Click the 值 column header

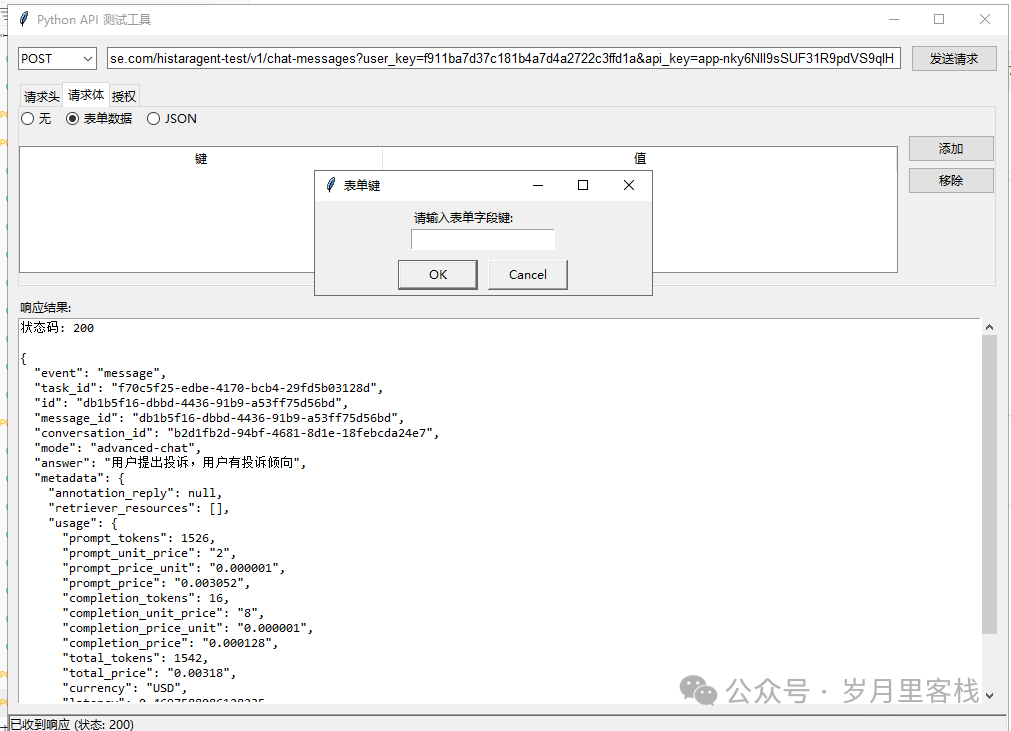pyautogui.click(x=640, y=159)
